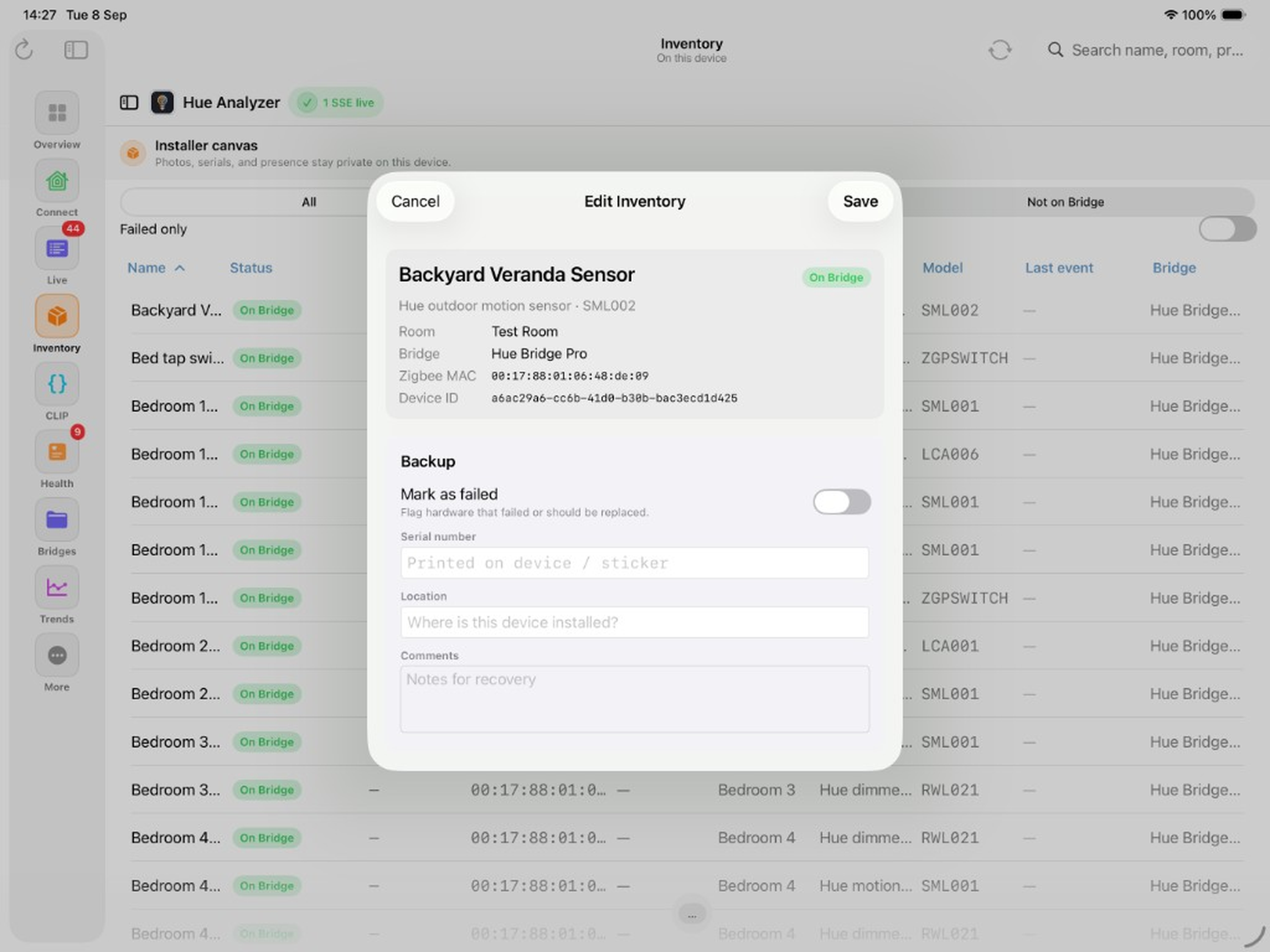
Task: Cancel the Edit Inventory dialog
Action: 416,202
